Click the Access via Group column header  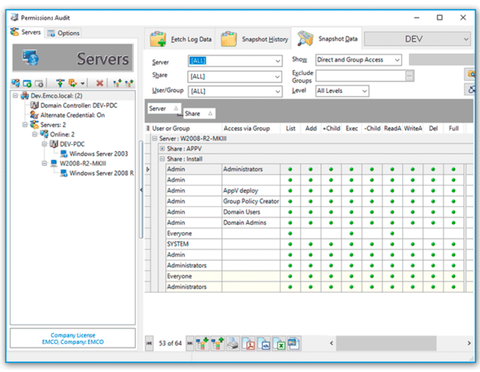click(251, 128)
